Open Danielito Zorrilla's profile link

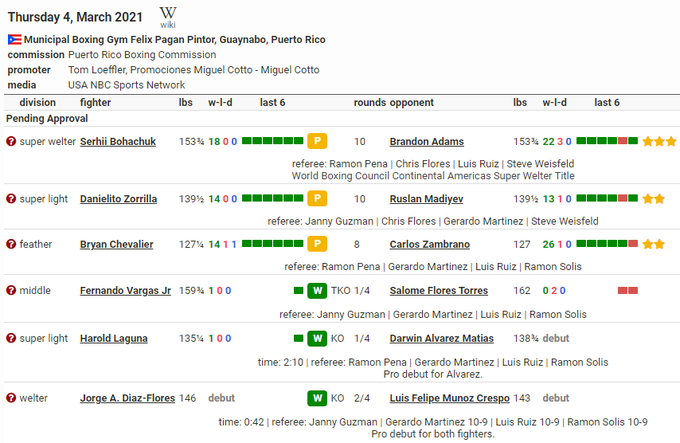[x=118, y=199]
